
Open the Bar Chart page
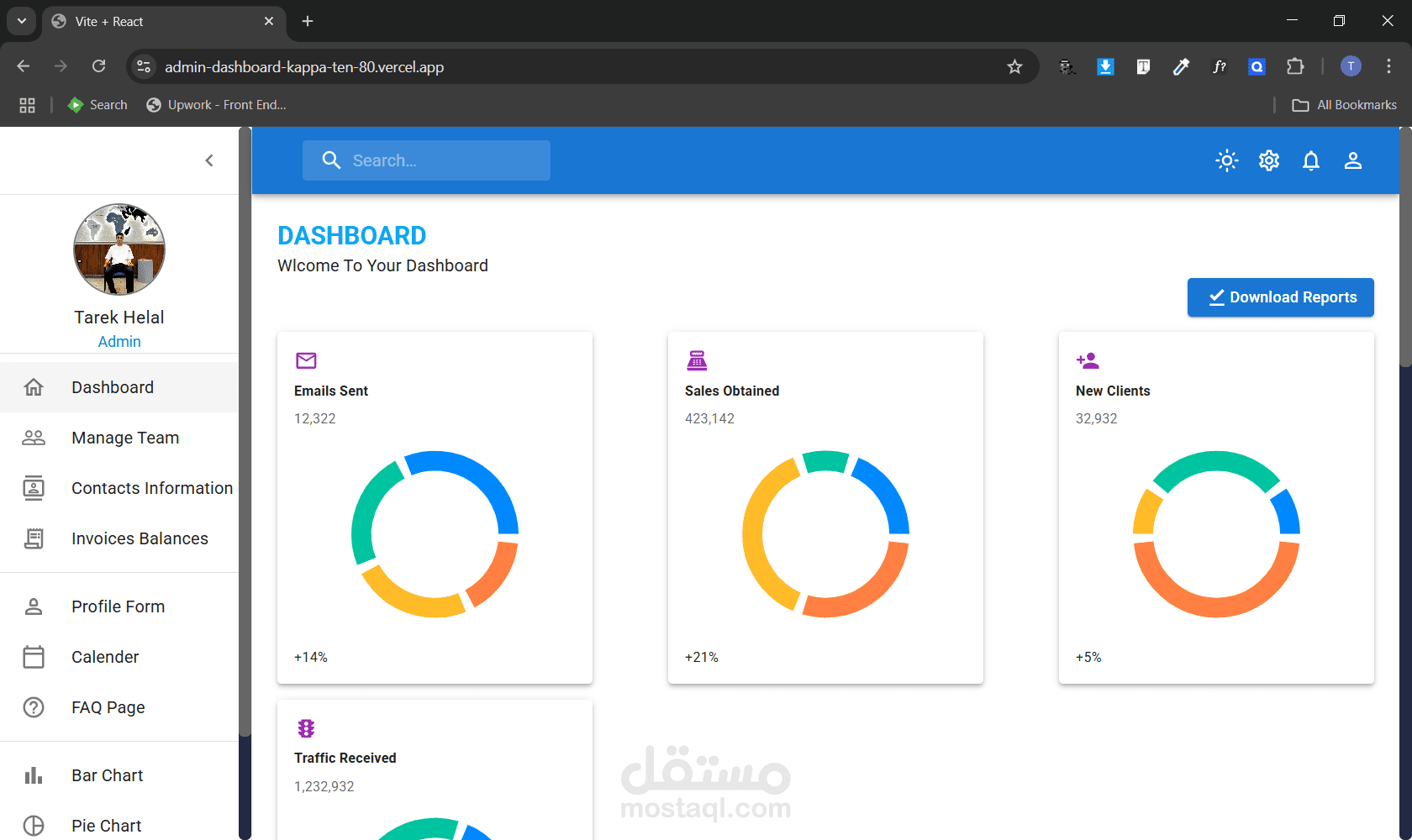point(119,775)
